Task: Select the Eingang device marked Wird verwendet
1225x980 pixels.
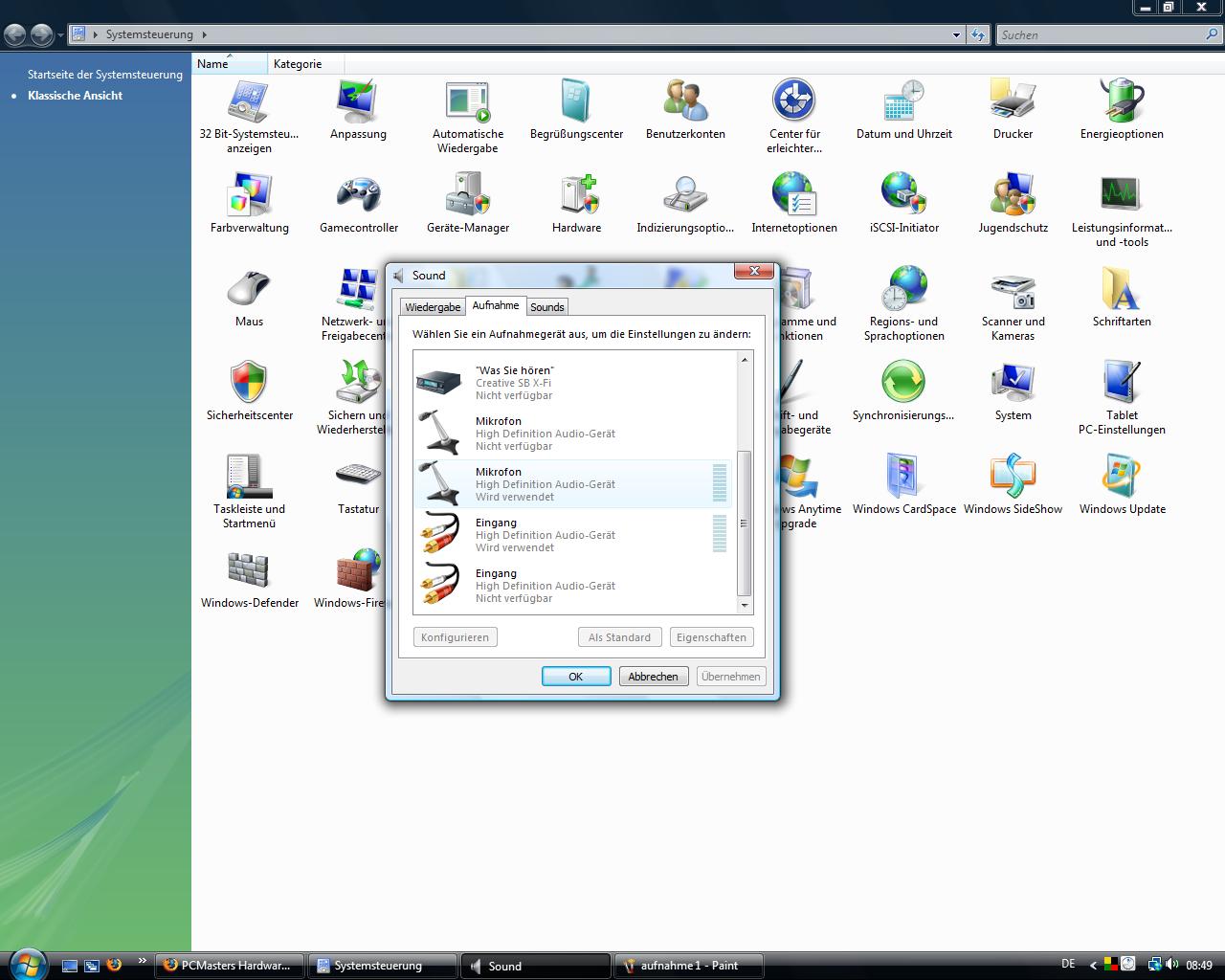Action: 574,535
